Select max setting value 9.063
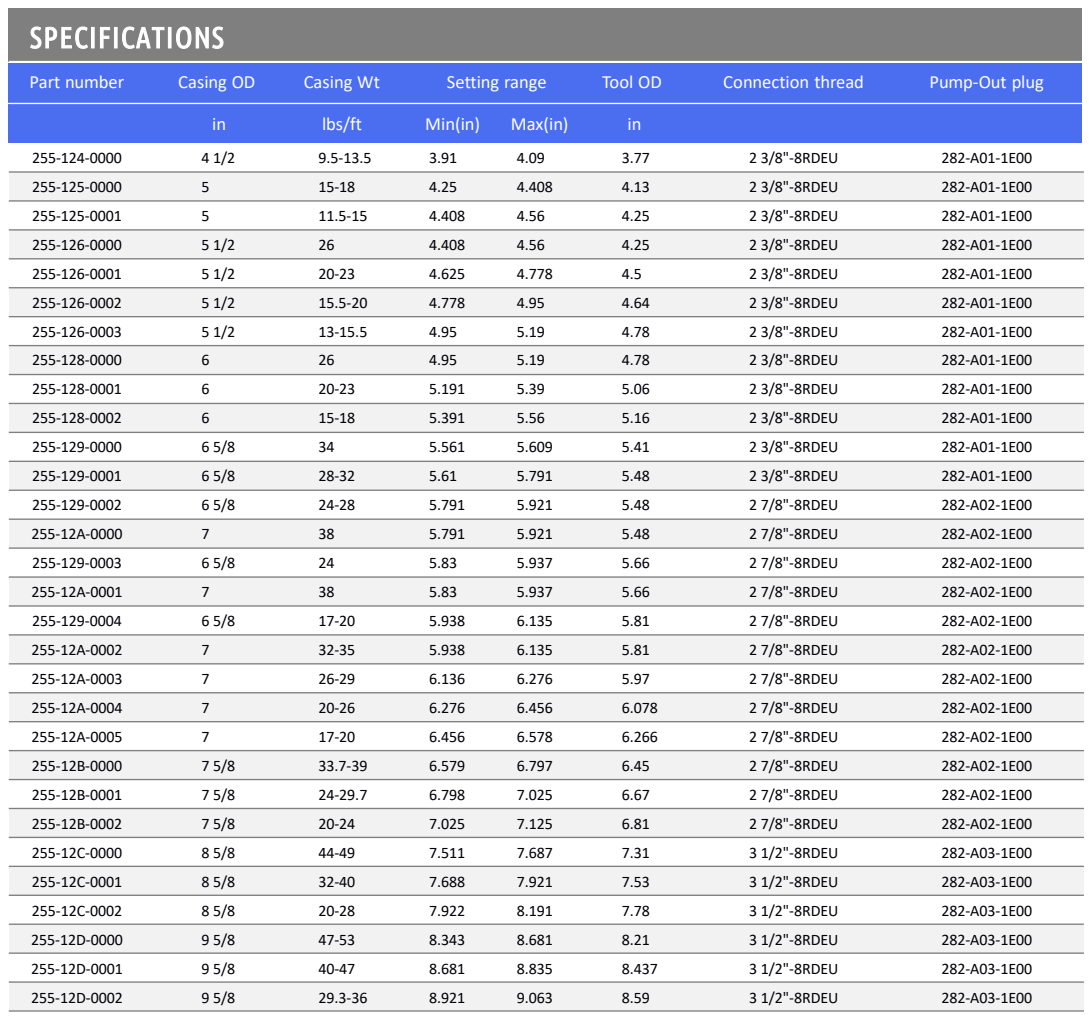 [534, 998]
